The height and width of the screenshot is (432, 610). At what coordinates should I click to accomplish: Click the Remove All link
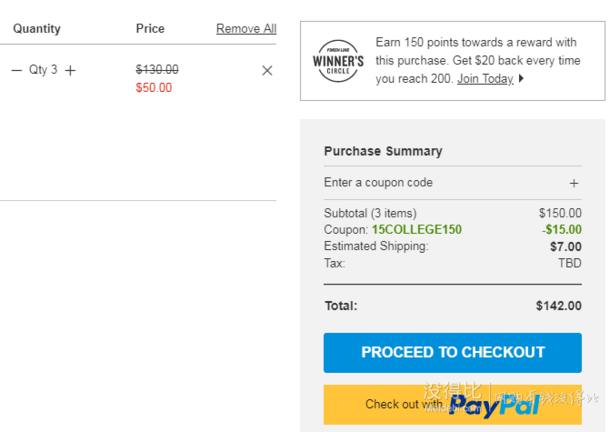246,28
